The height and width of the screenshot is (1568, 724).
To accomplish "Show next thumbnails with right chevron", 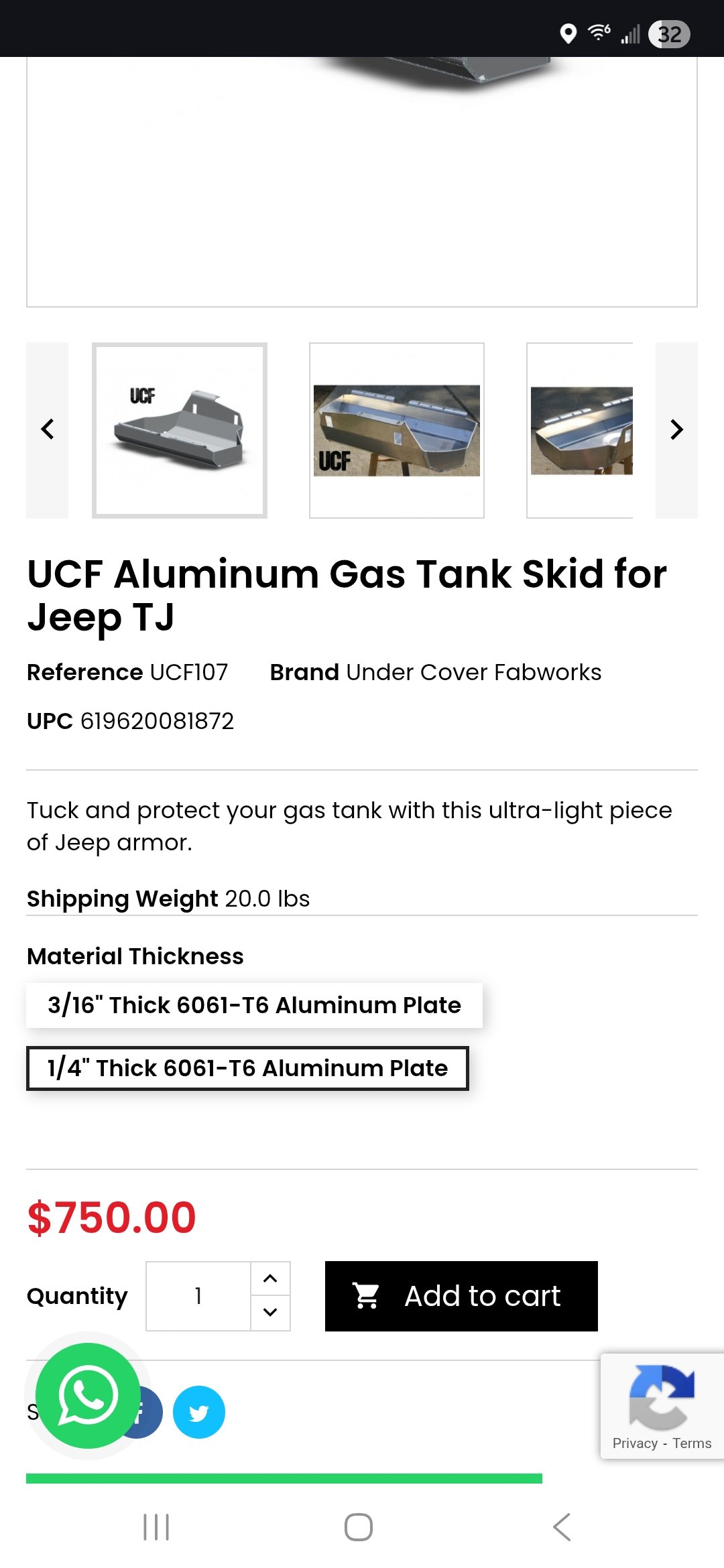I will 676,430.
